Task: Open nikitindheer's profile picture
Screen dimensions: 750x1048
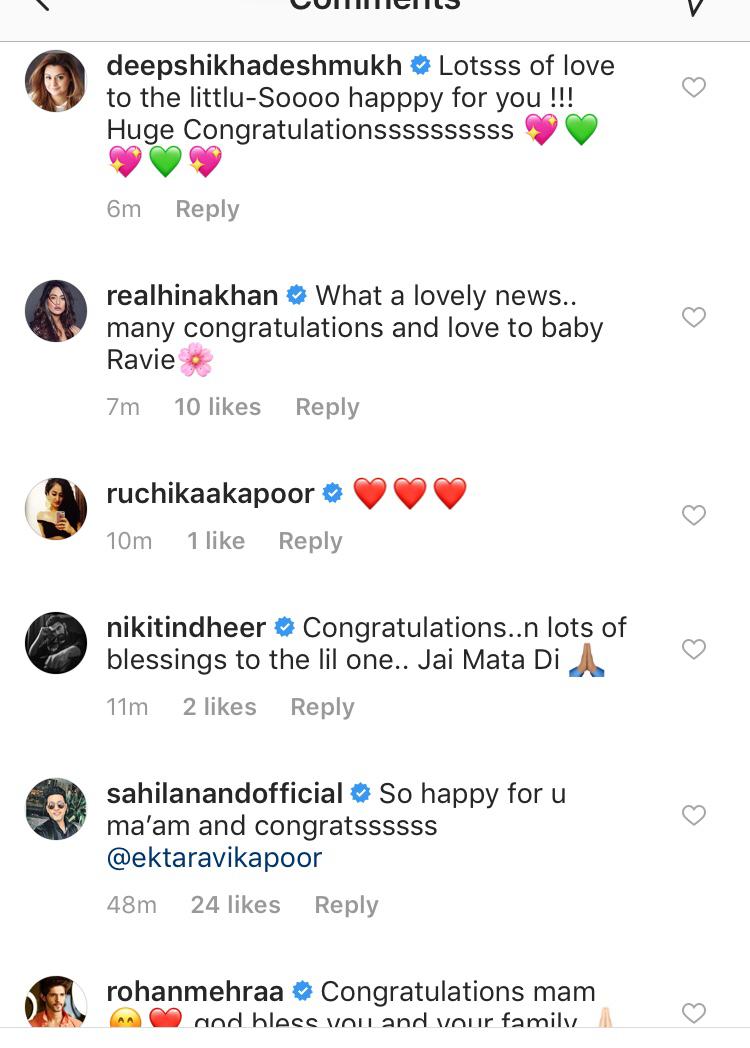Action: [56, 643]
